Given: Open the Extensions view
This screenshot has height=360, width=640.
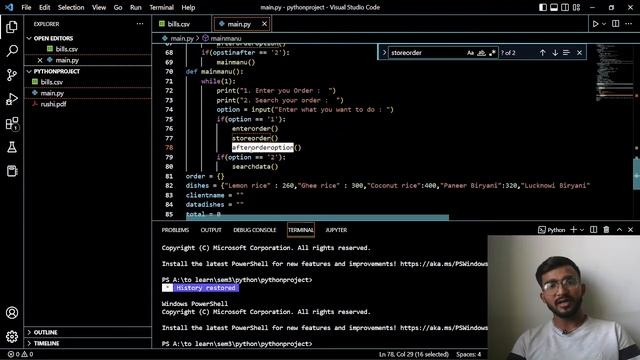Looking at the screenshot, I should coord(12,123).
